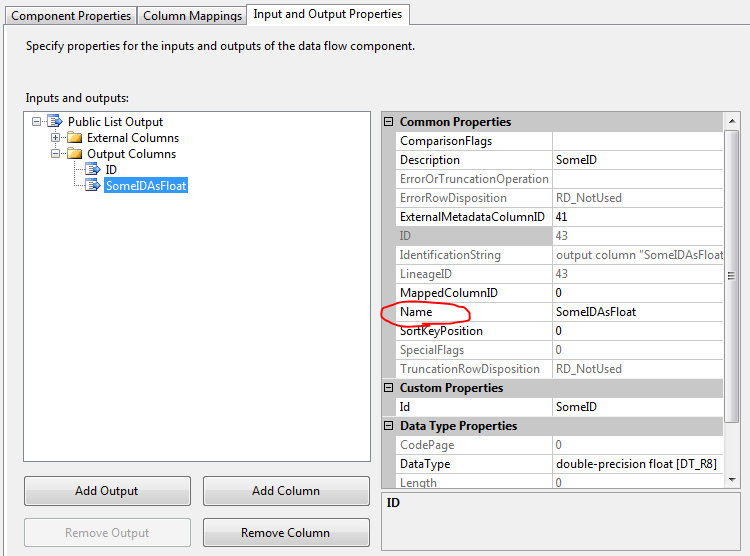This screenshot has height=556, width=750.
Task: Click the ID output column icon
Action: (93, 170)
